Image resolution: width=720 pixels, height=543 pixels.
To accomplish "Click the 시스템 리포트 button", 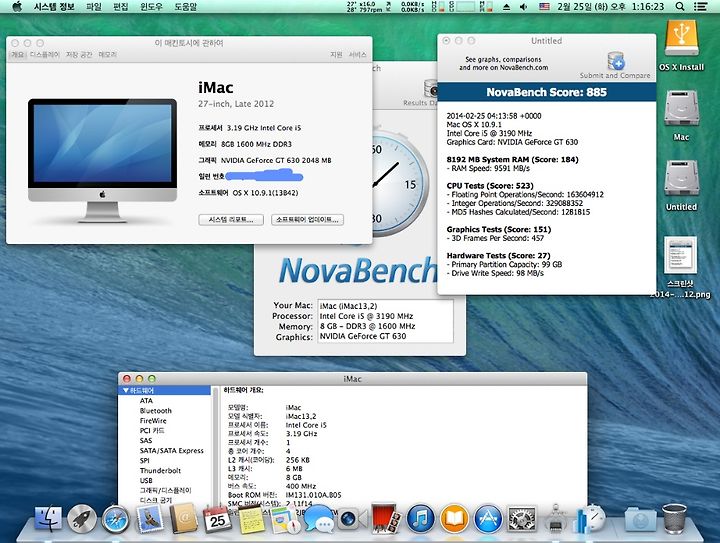I will pos(231,220).
